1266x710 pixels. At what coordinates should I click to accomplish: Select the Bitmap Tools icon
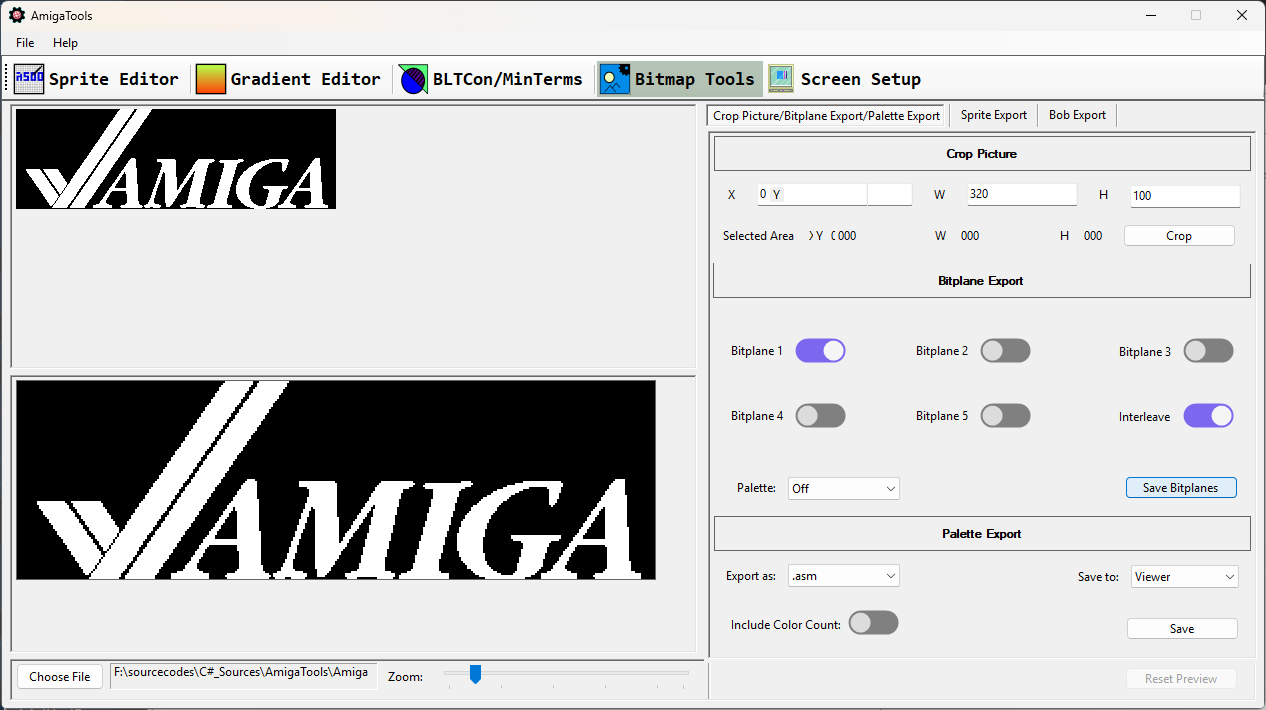click(614, 79)
